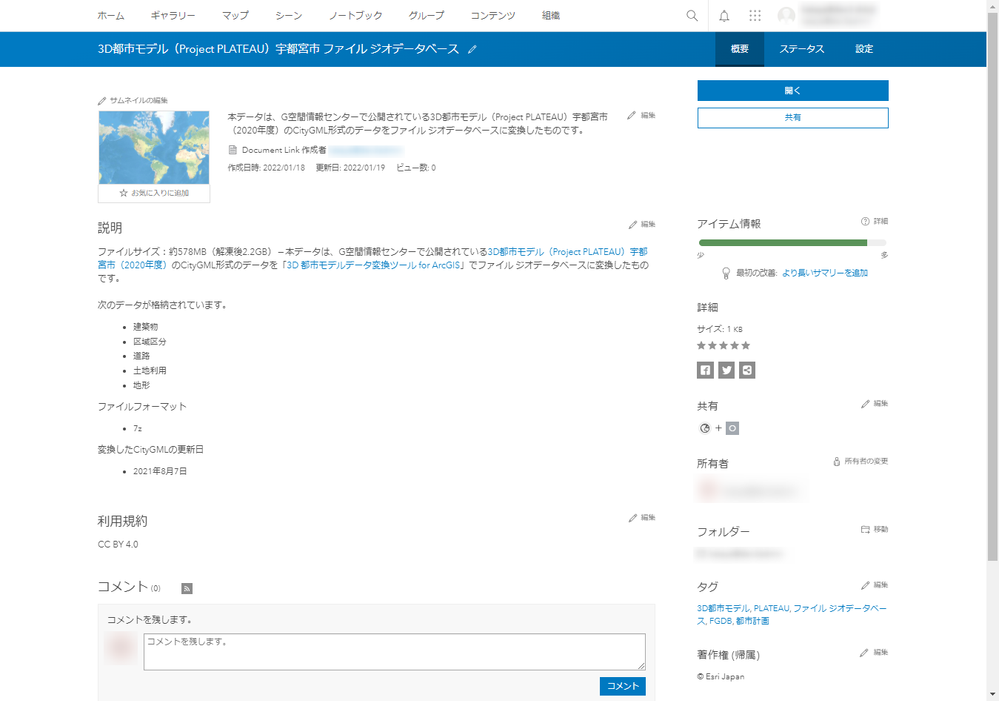Click the CC BY 4.0 text
Image resolution: width=999 pixels, height=701 pixels.
tap(118, 544)
